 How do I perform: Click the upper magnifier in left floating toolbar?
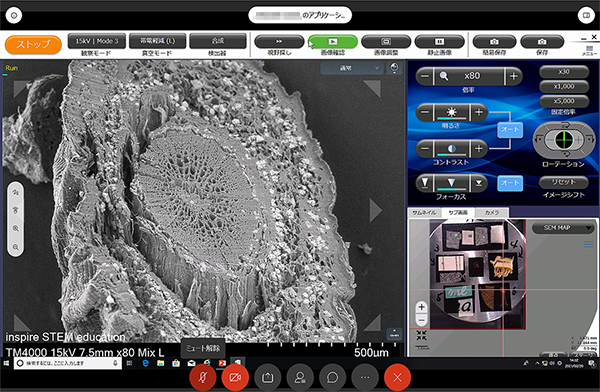click(16, 228)
